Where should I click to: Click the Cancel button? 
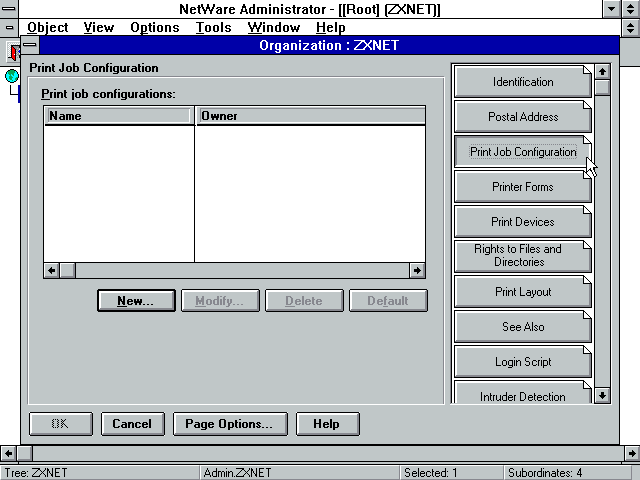[133, 424]
